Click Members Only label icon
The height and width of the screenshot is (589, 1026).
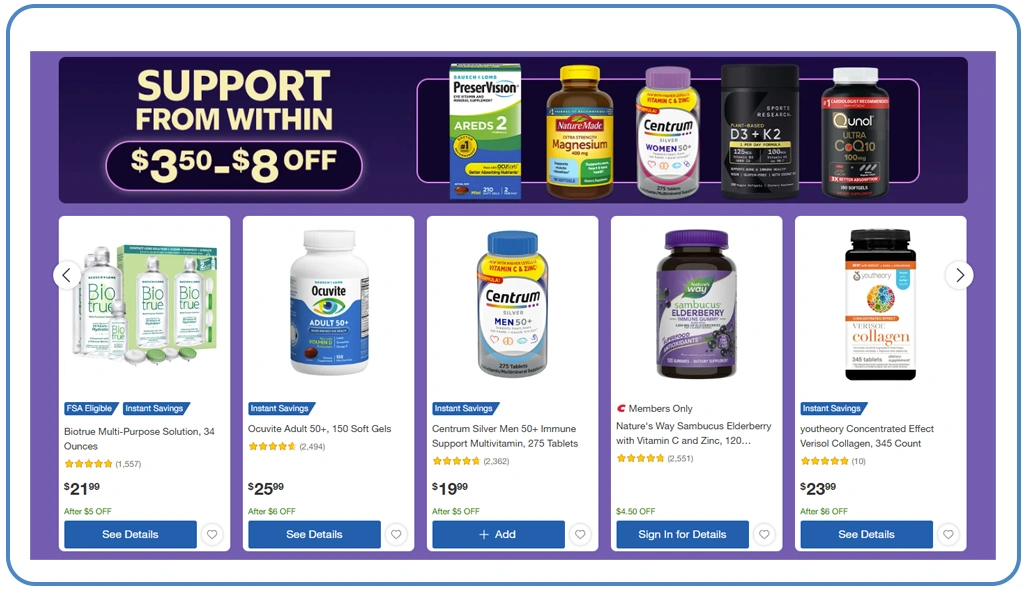pos(621,408)
